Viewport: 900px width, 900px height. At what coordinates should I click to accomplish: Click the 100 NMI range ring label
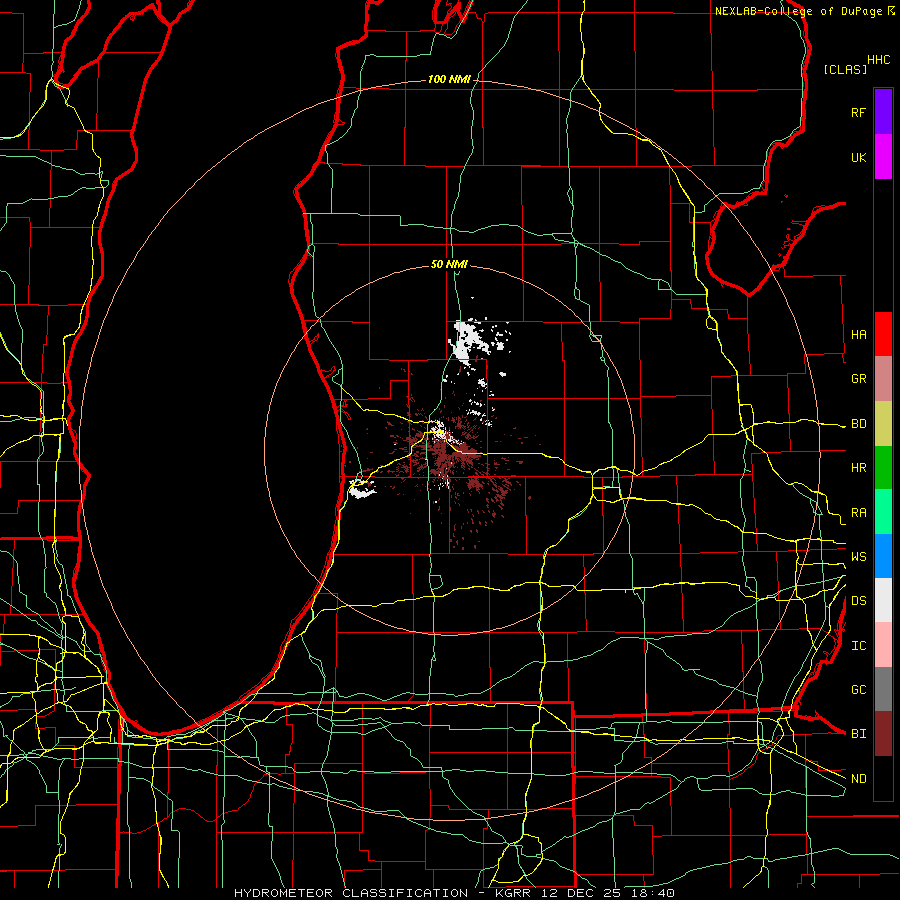point(449,79)
